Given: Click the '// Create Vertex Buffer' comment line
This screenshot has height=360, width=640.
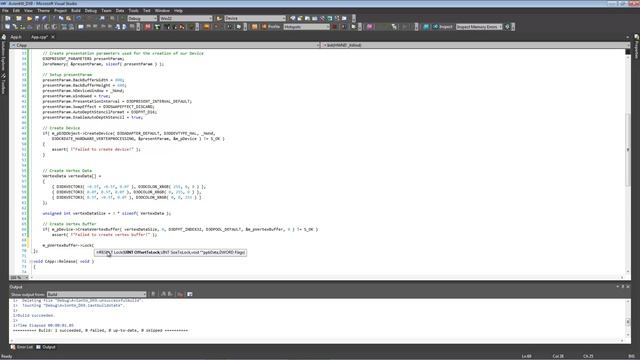Looking at the screenshot, I should tap(69, 224).
